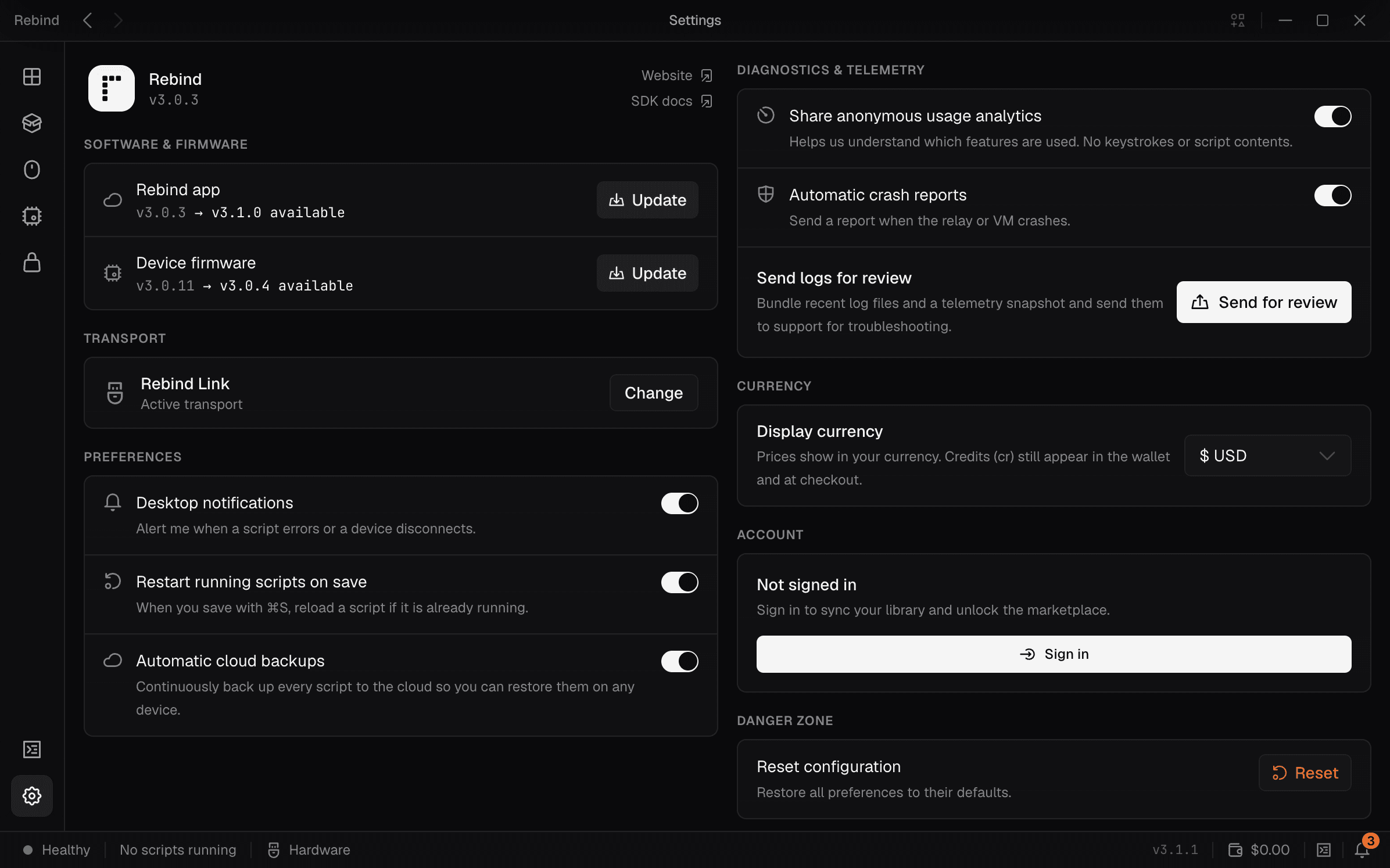Click the Sign in button
This screenshot has width=1390, height=868.
[1054, 654]
